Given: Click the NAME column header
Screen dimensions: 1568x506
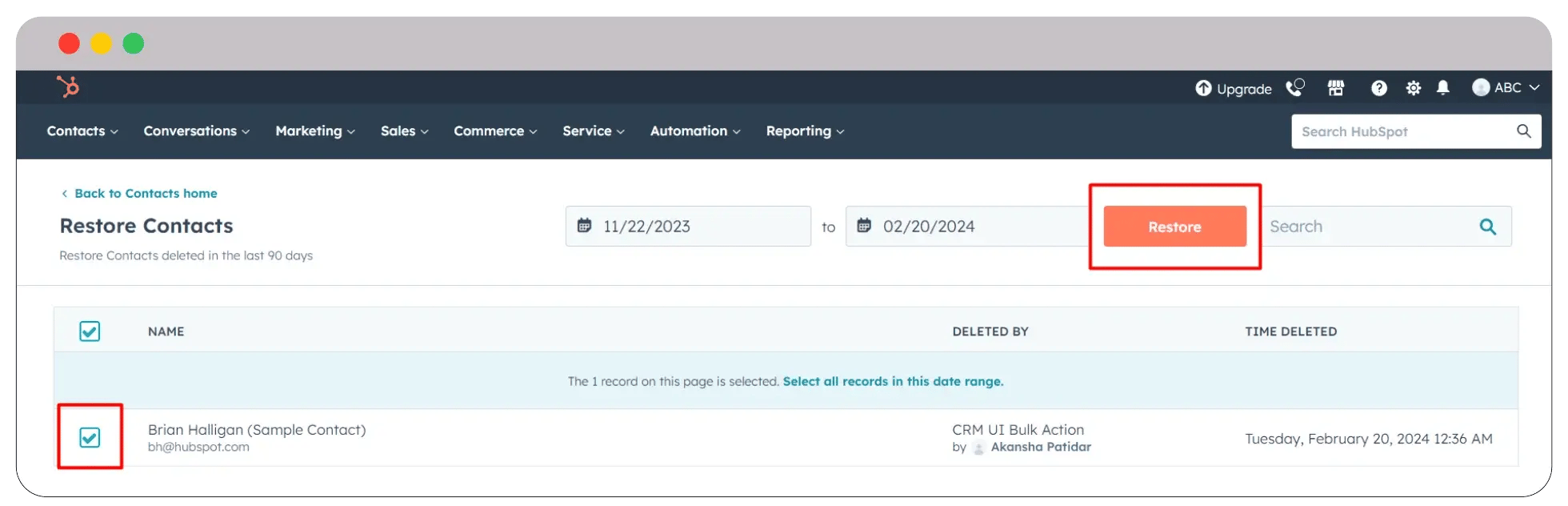Looking at the screenshot, I should click(166, 331).
